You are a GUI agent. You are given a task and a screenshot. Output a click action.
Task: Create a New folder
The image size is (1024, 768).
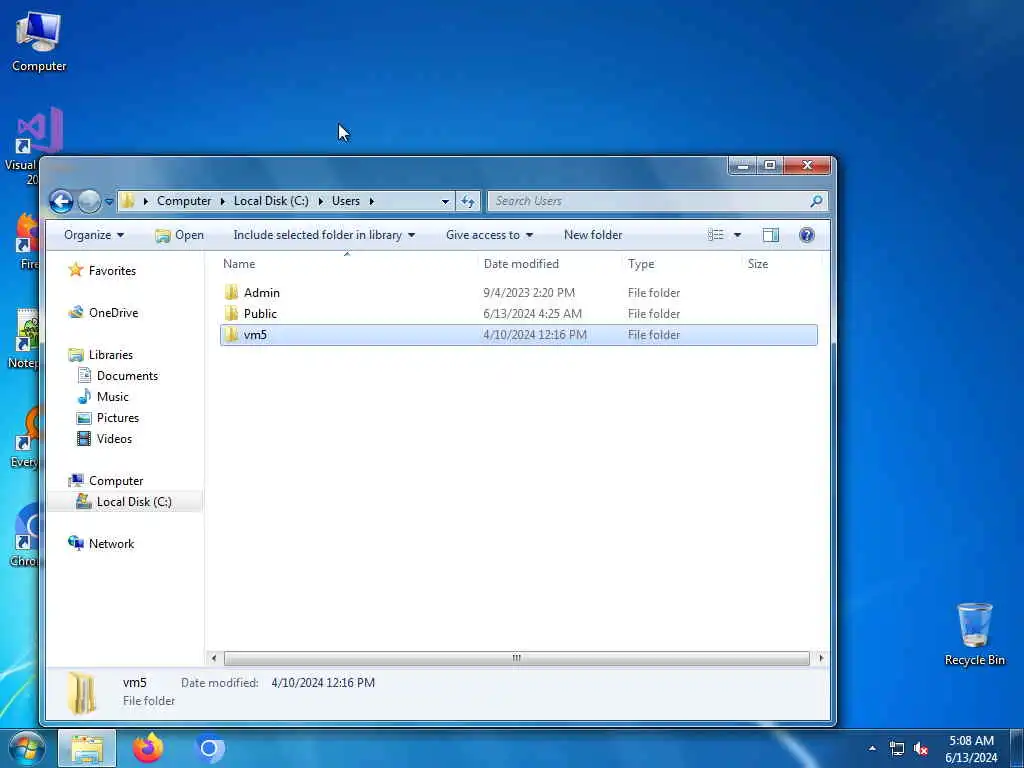(x=593, y=235)
